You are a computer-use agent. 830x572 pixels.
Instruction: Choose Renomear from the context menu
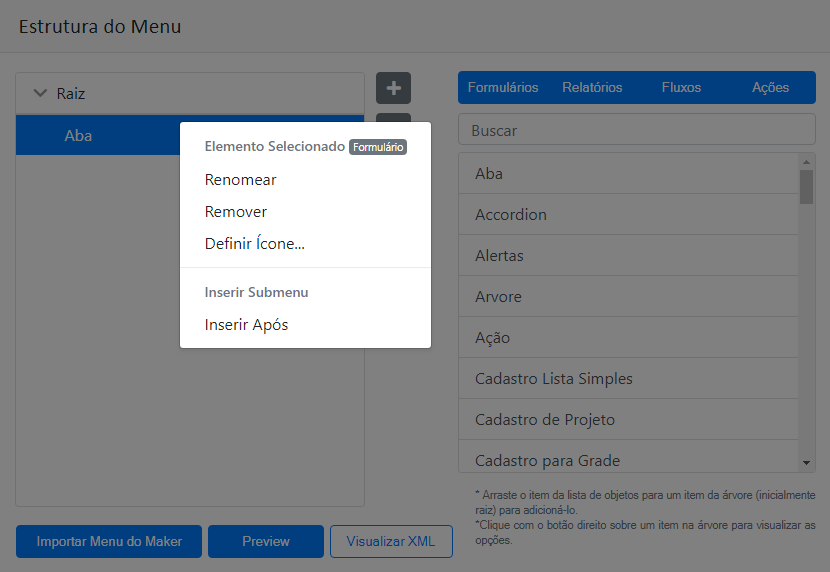coord(241,180)
